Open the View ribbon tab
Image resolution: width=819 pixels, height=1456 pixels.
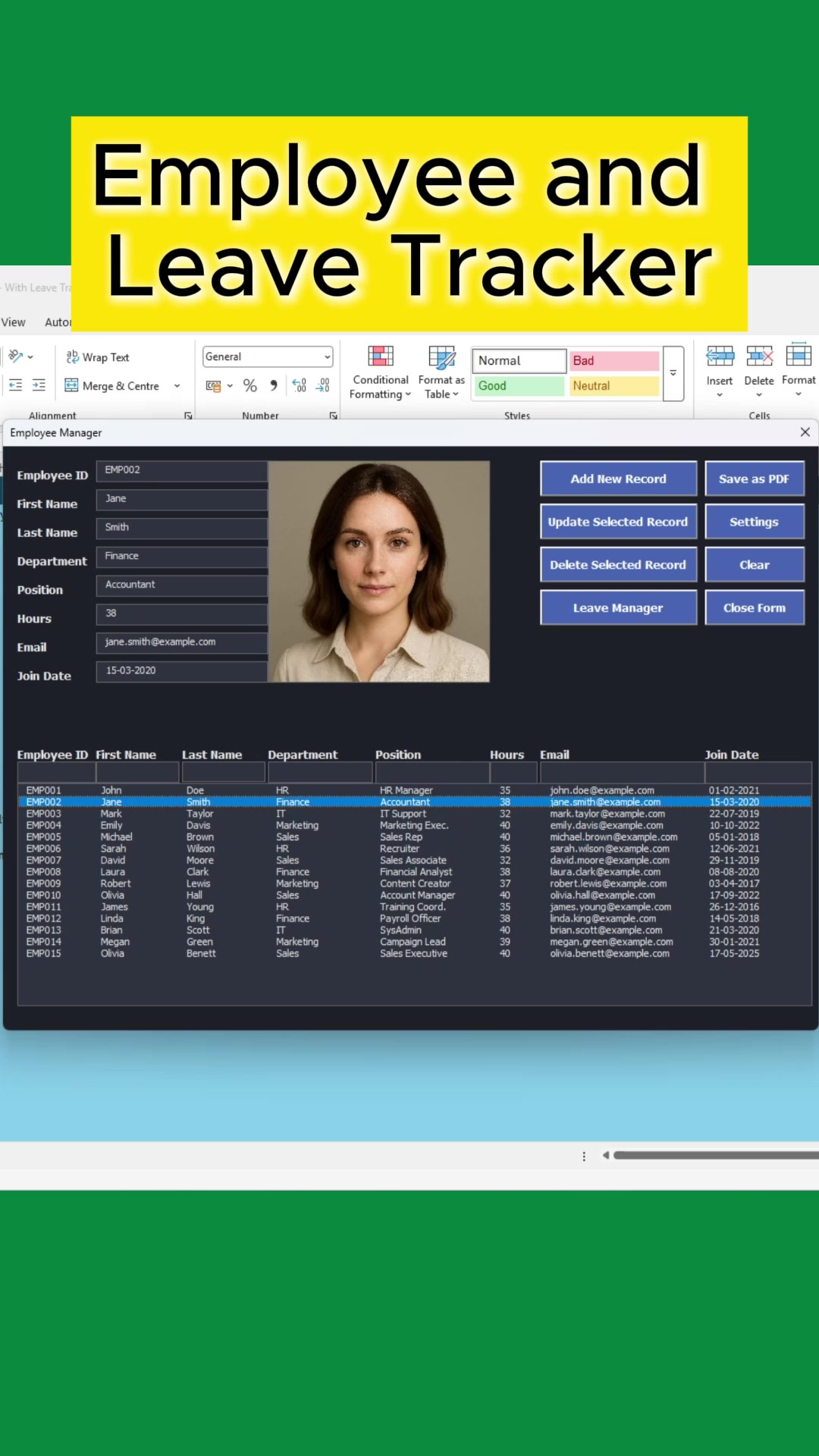14,322
